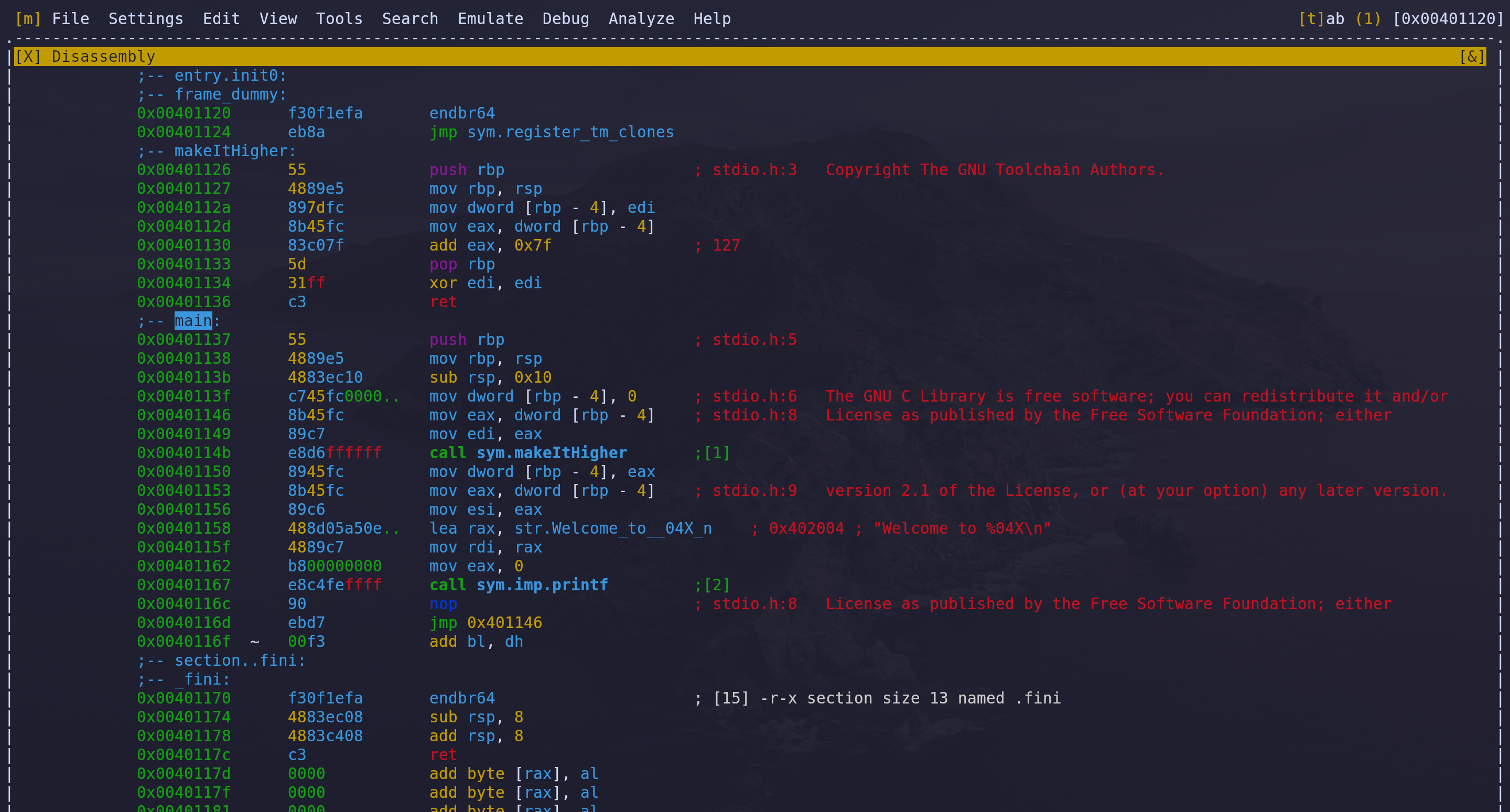Image resolution: width=1510 pixels, height=812 pixels.
Task: Click the [0x00401120] address indicator
Action: pos(1448,19)
